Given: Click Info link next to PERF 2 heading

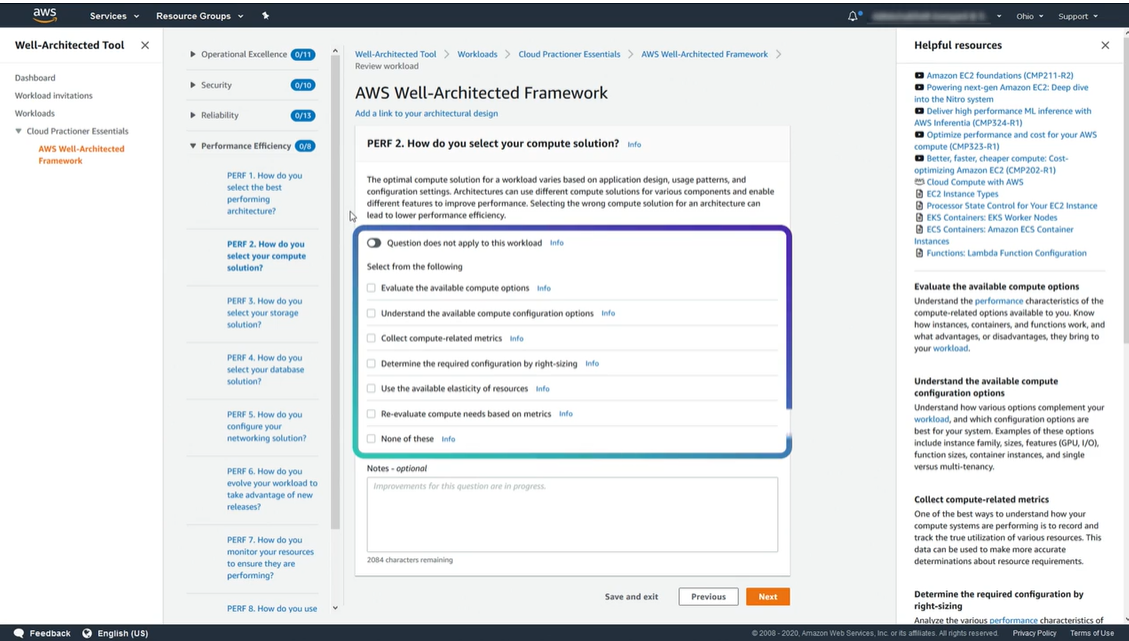Looking at the screenshot, I should [x=634, y=145].
